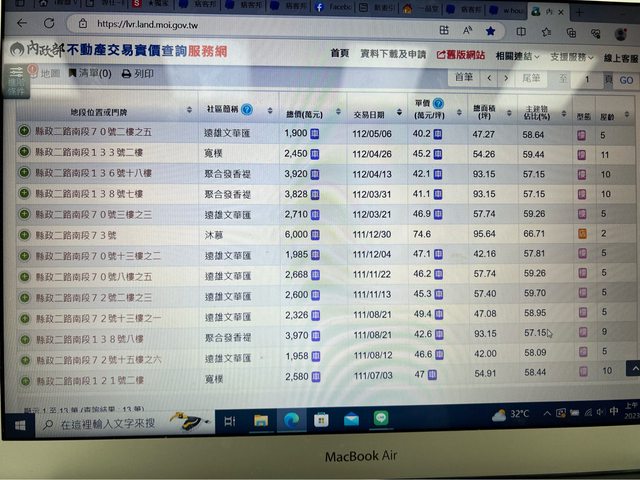Open LINE from the Windows taskbar
This screenshot has width=640, height=480.
click(380, 420)
